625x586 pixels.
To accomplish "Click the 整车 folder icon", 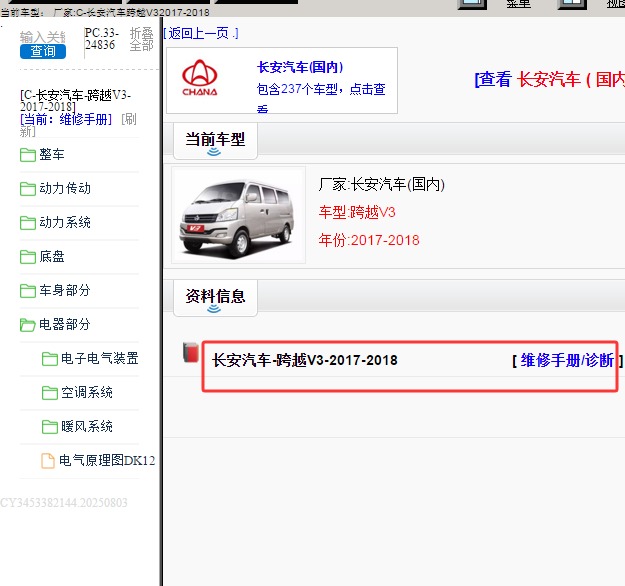I will click(x=28, y=155).
